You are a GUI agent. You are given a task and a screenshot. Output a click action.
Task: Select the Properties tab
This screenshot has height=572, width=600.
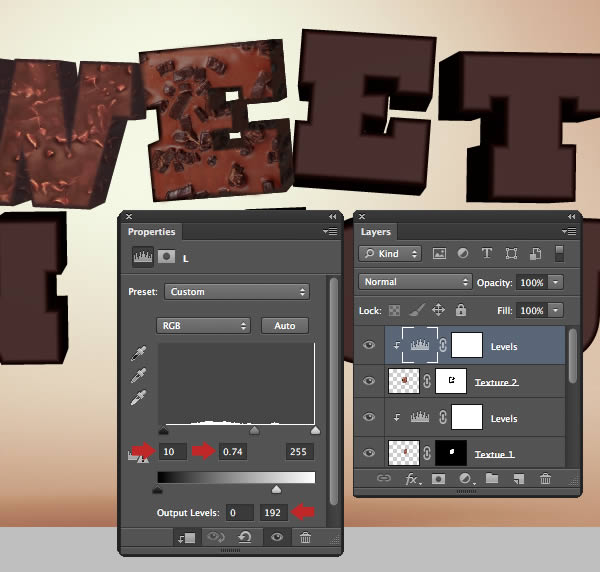pyautogui.click(x=151, y=232)
